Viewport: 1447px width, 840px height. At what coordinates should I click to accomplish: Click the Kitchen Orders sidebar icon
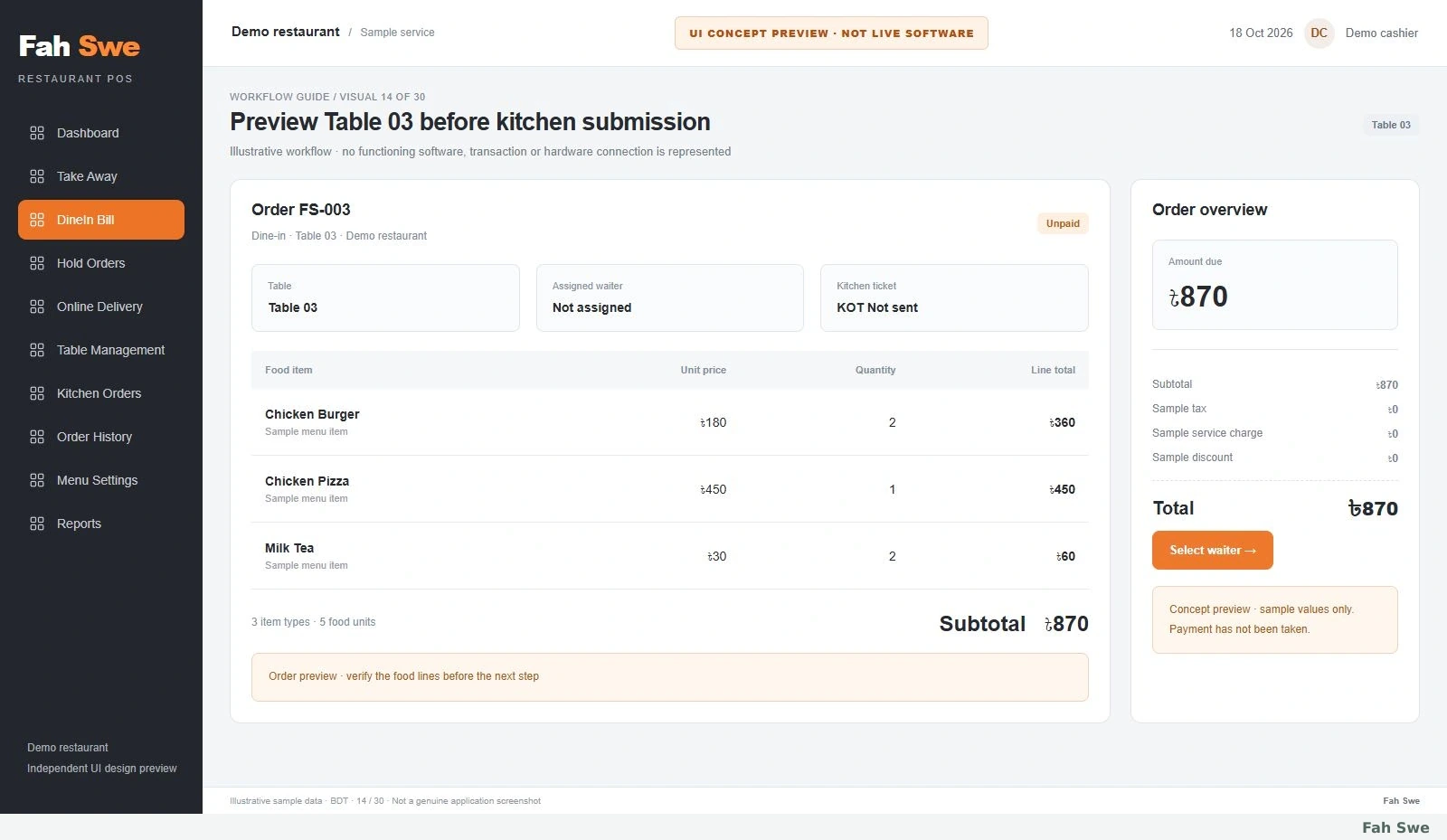tap(37, 393)
